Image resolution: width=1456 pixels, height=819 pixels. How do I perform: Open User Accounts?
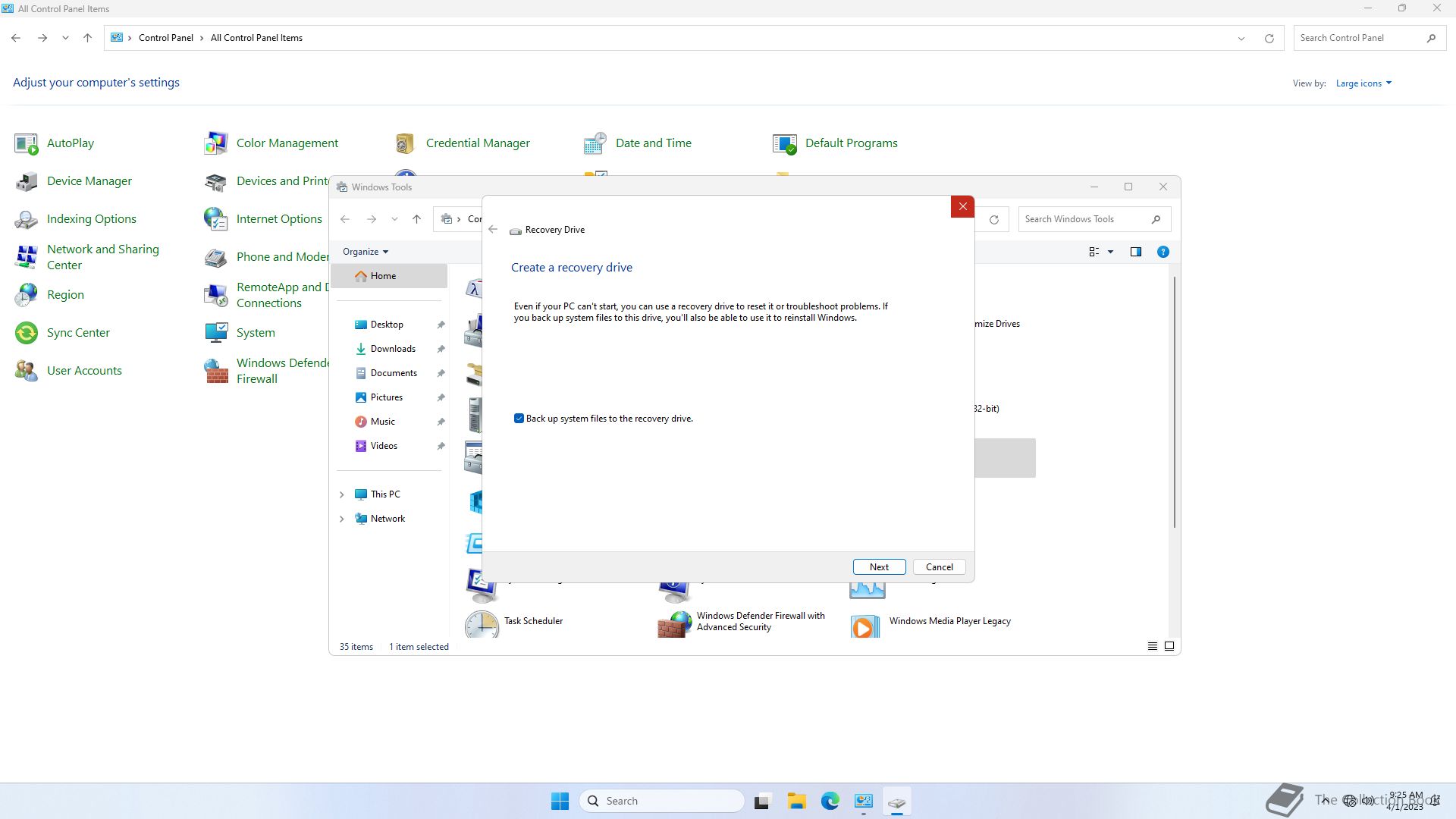tap(68, 371)
